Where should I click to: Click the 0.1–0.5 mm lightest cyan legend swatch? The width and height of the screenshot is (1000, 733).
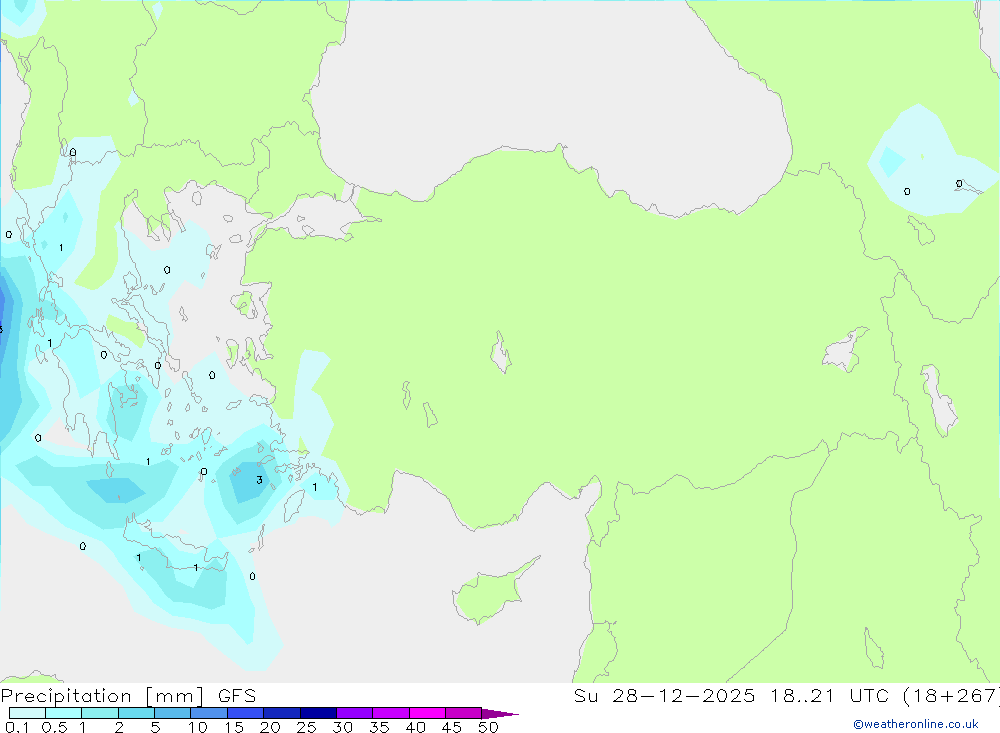point(27,713)
